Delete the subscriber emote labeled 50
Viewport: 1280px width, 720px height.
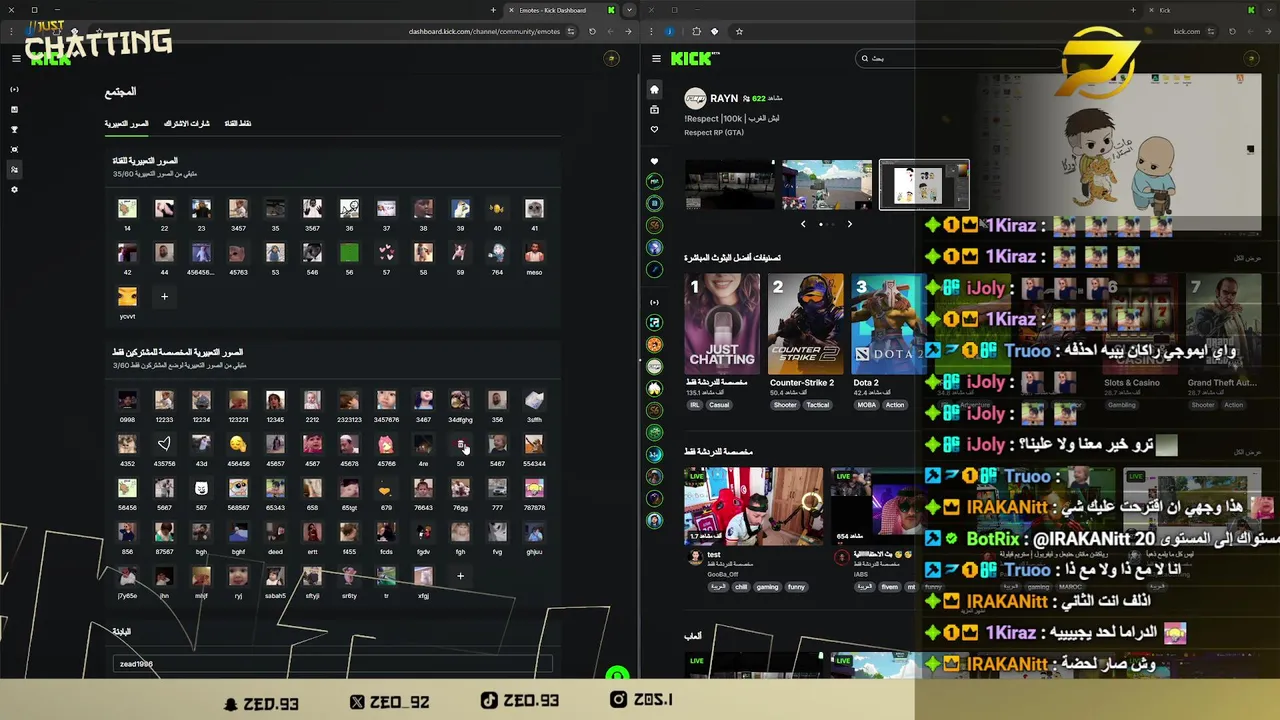(x=460, y=444)
